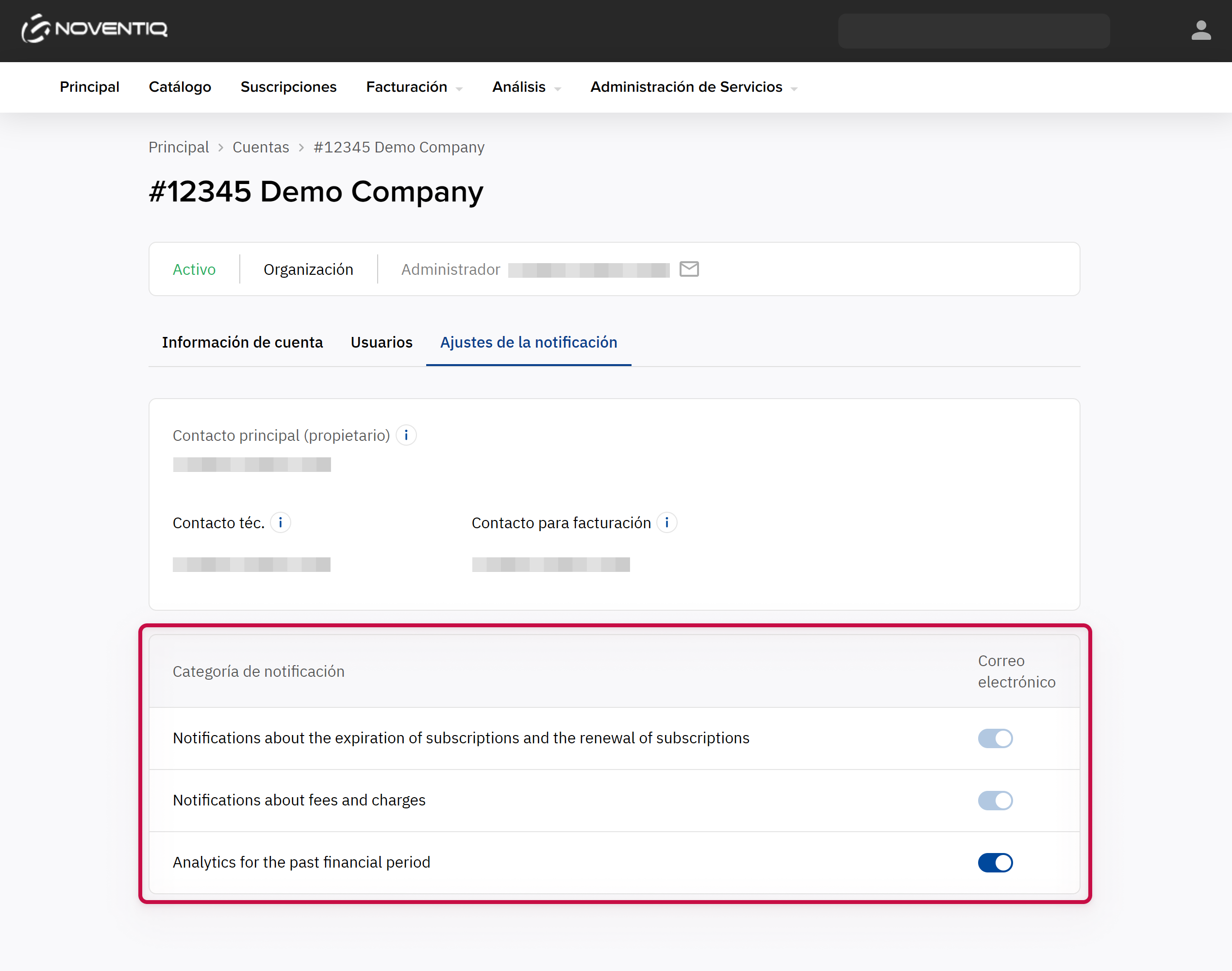Toggle subscription expiration notifications email switch
Image resolution: width=1232 pixels, height=971 pixels.
[x=995, y=738]
